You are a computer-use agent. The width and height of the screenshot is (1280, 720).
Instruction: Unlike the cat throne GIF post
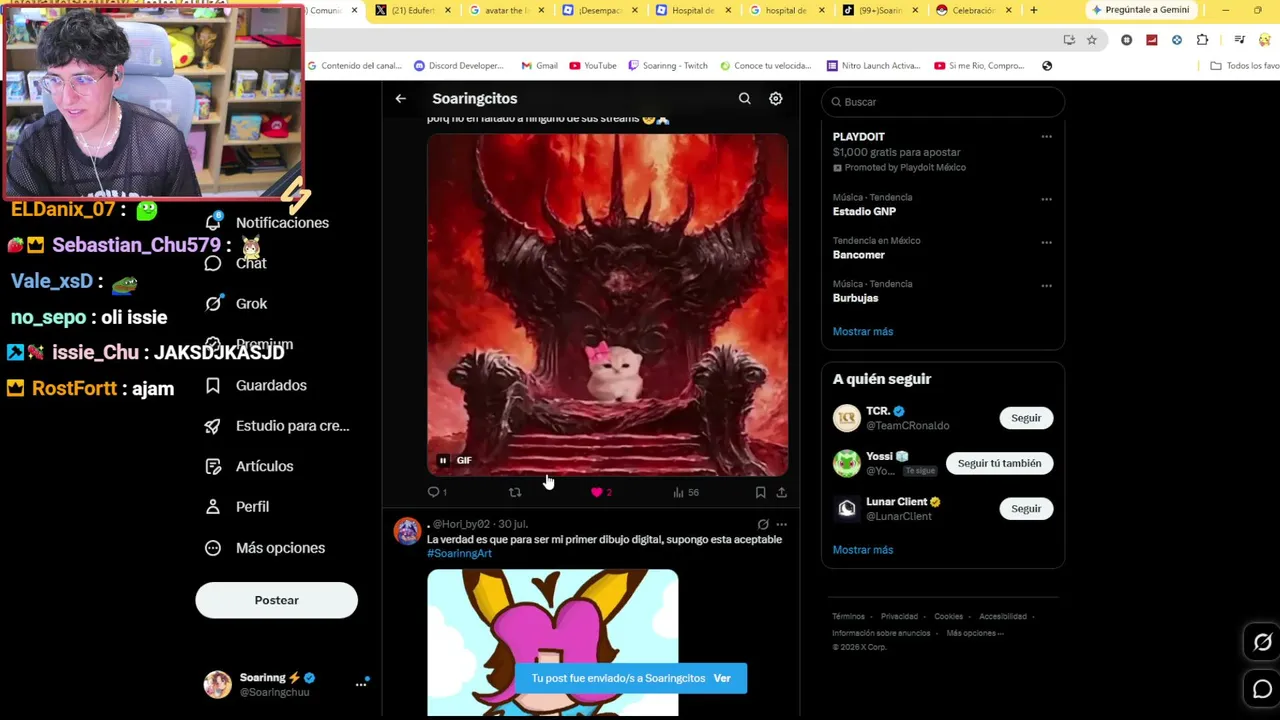click(x=601, y=492)
